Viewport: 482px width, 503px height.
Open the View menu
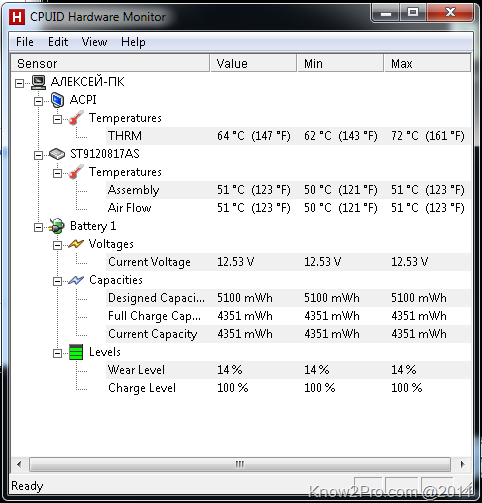[x=95, y=42]
